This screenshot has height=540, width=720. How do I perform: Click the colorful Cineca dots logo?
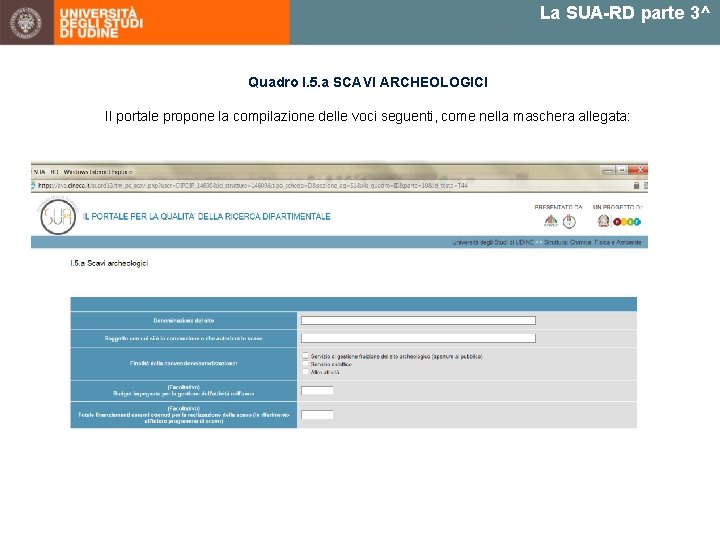627,222
